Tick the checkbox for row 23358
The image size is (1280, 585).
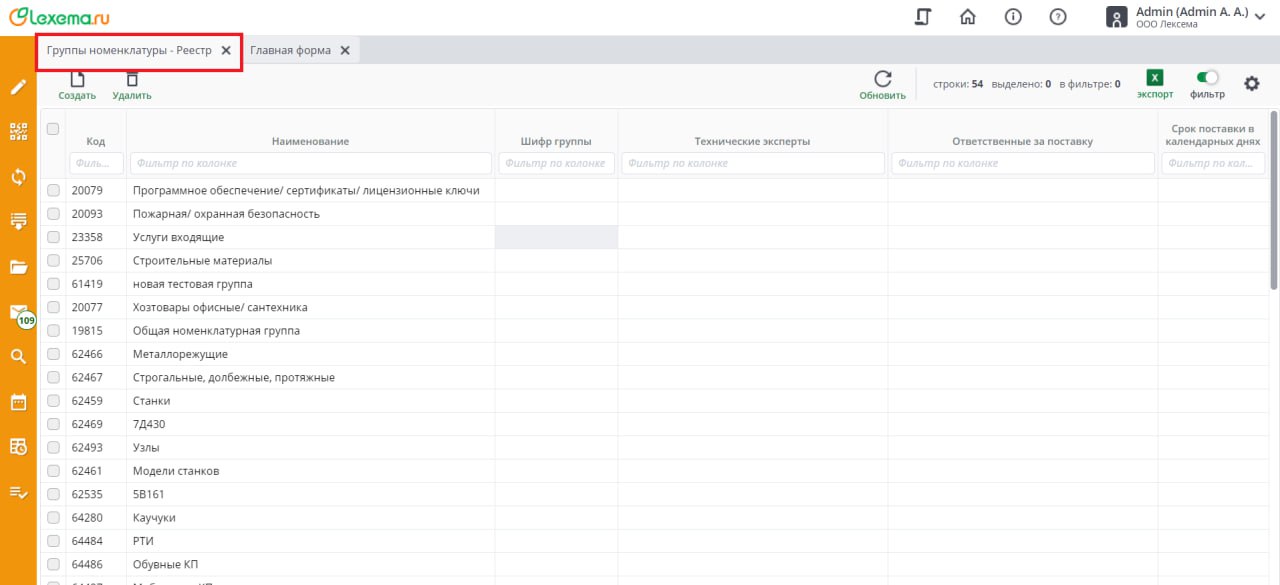tap(53, 237)
